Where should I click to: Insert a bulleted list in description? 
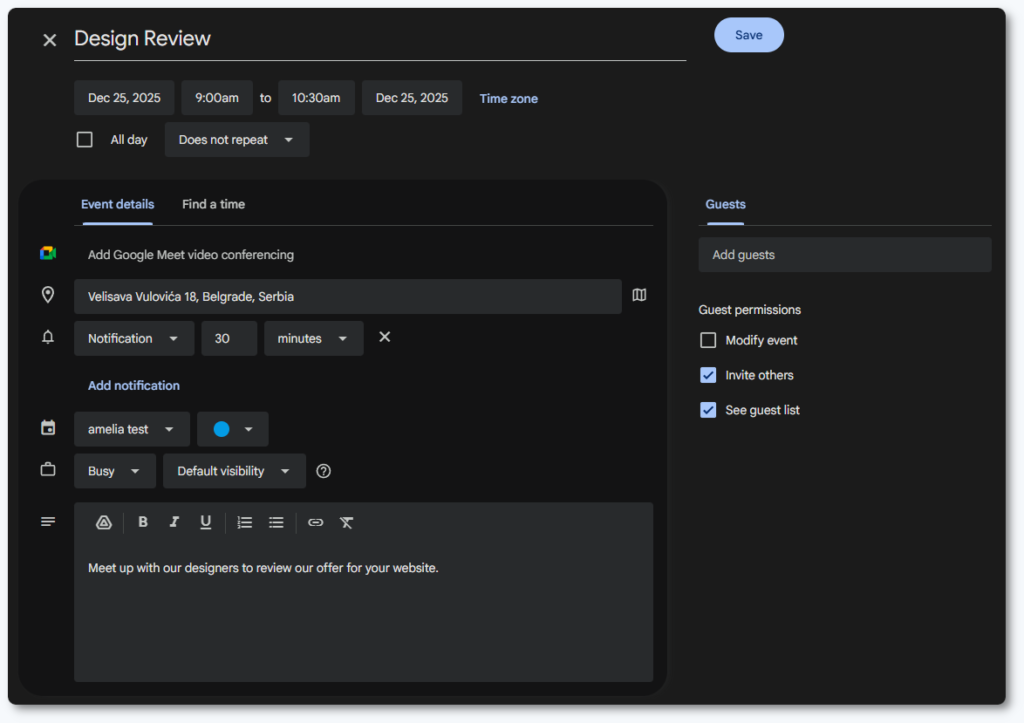click(276, 522)
